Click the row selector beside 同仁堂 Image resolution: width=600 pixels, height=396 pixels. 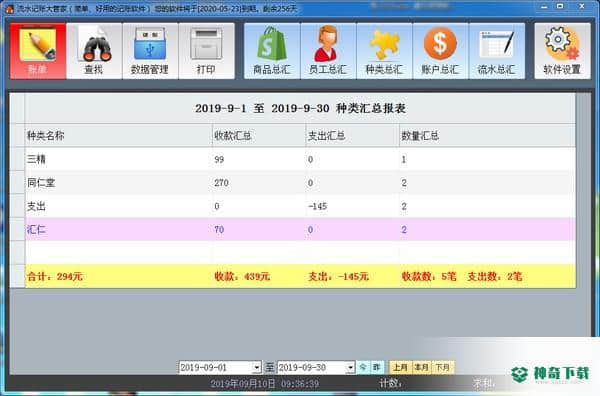(x=17, y=183)
